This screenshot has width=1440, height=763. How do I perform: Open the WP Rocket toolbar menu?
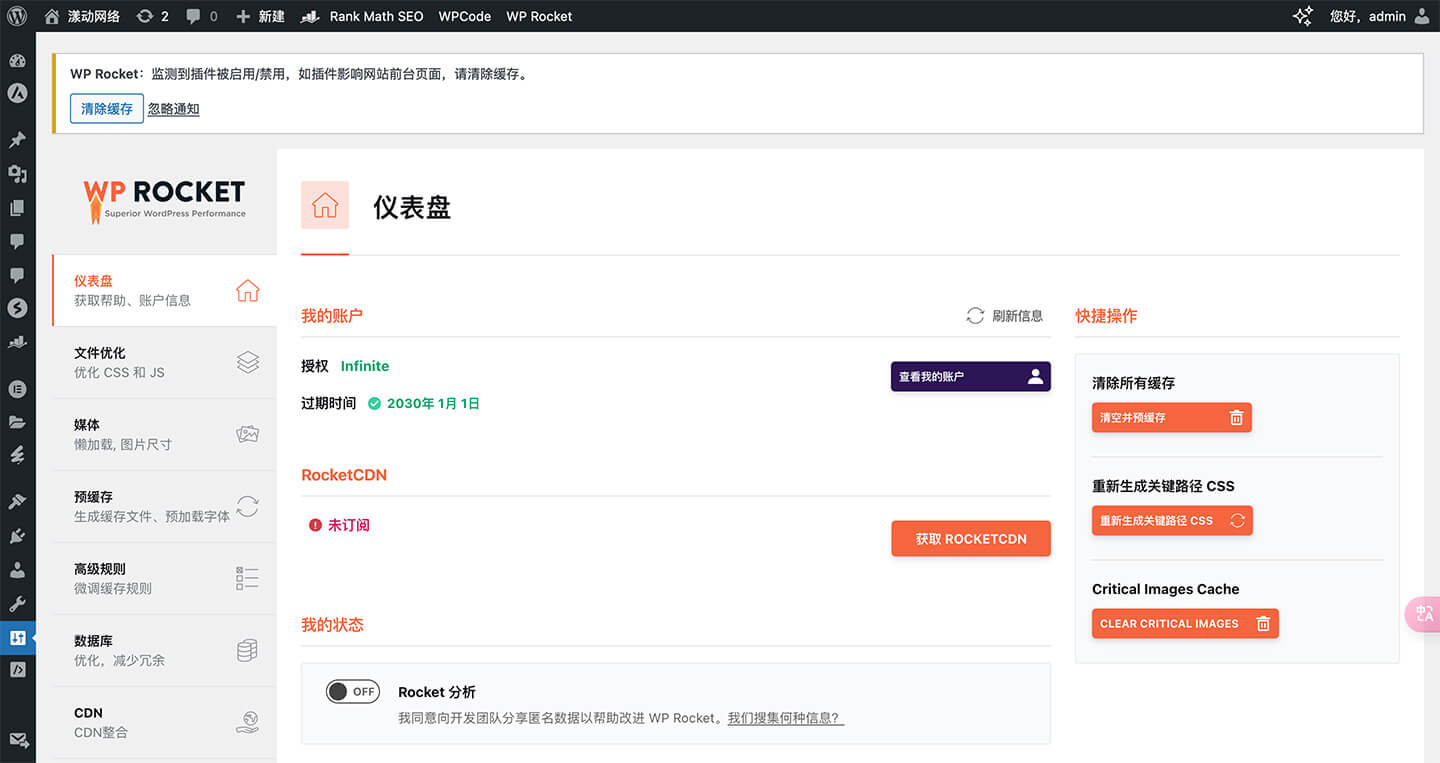[x=539, y=16]
